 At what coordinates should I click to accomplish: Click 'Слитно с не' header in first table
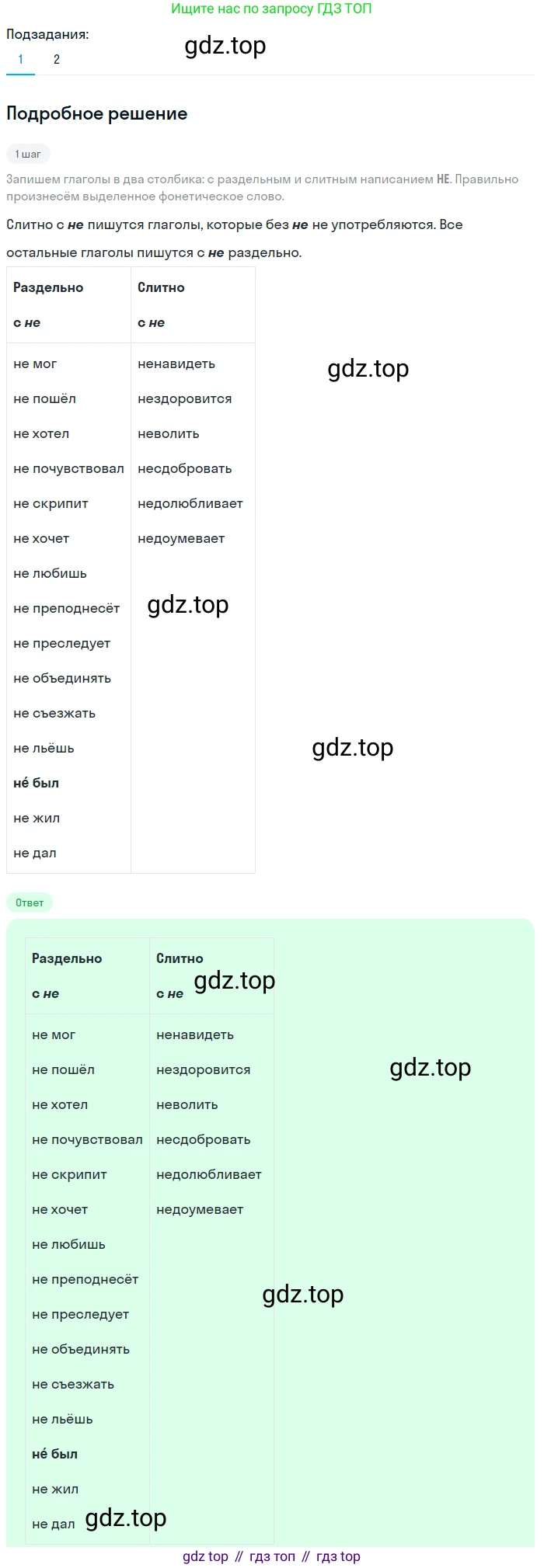coord(161,304)
